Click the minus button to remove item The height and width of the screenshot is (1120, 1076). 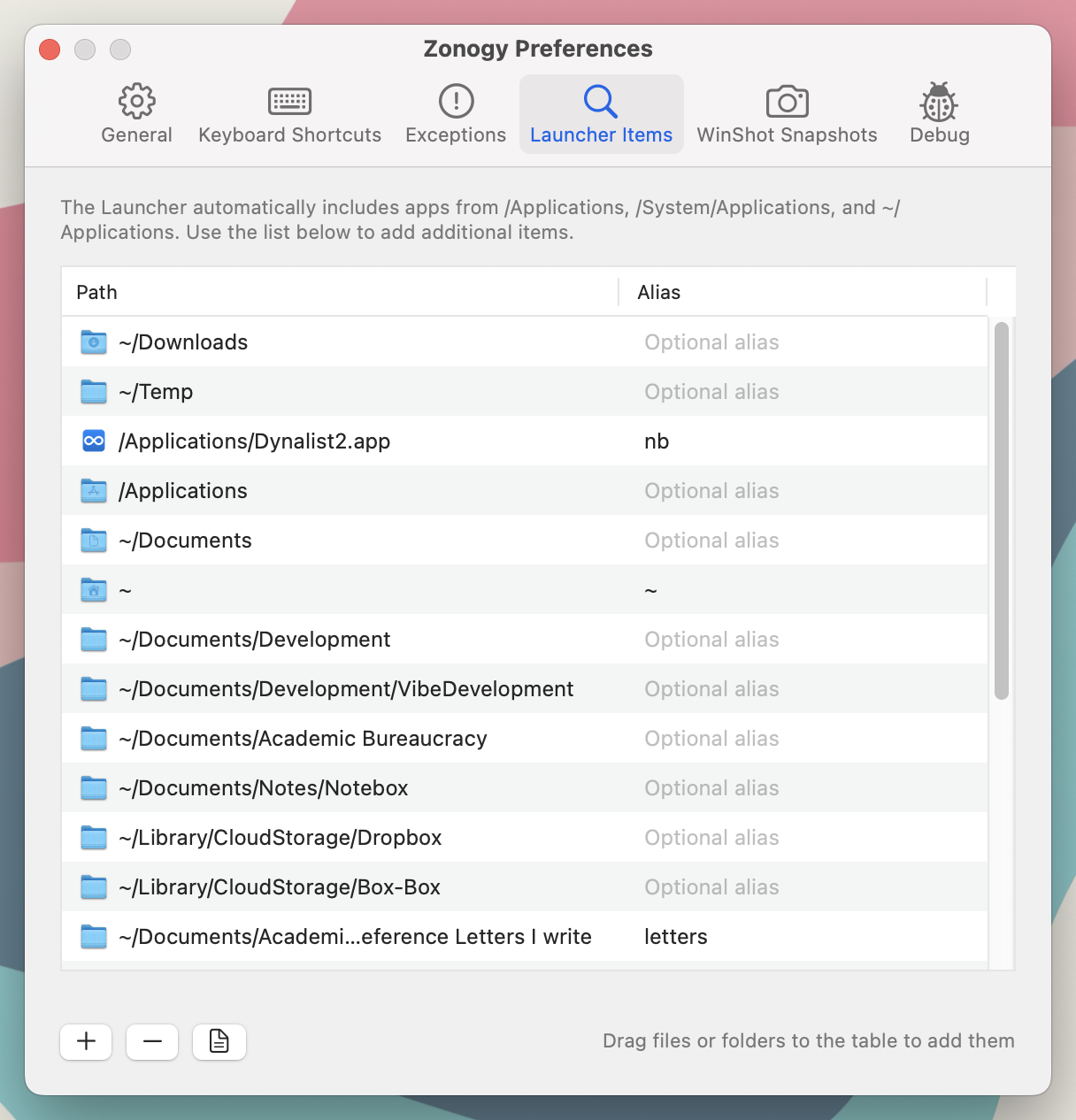pyautogui.click(x=152, y=1041)
